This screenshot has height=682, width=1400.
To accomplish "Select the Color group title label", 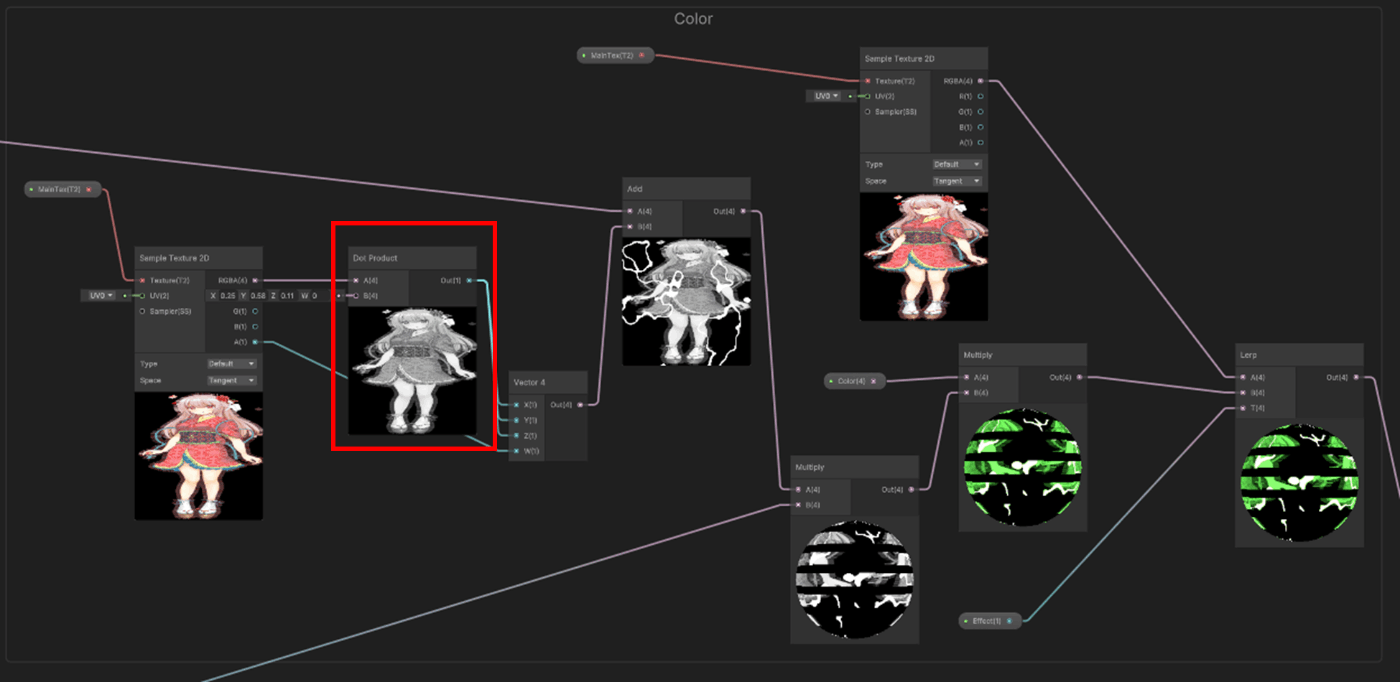I will [693, 19].
